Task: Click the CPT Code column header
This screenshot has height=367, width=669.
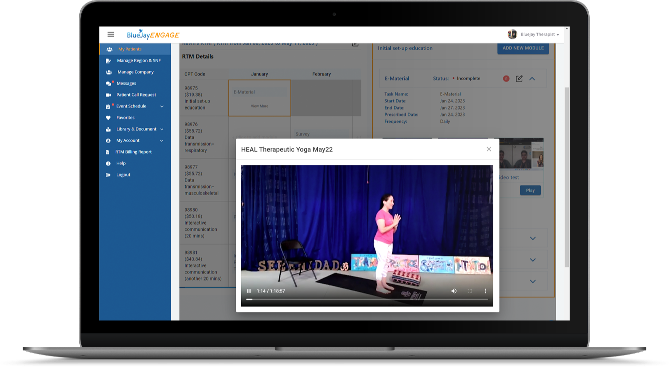Action: (x=195, y=74)
